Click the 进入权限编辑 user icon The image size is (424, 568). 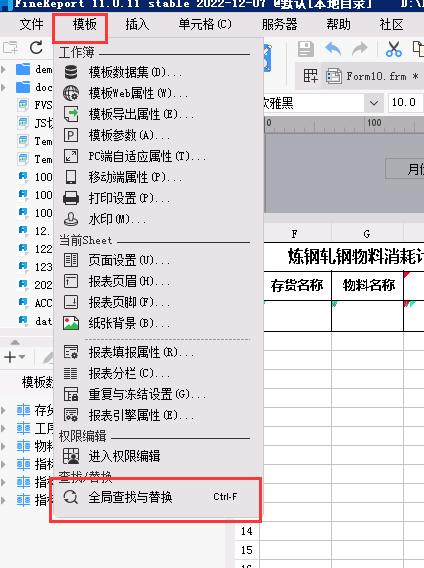coord(71,456)
